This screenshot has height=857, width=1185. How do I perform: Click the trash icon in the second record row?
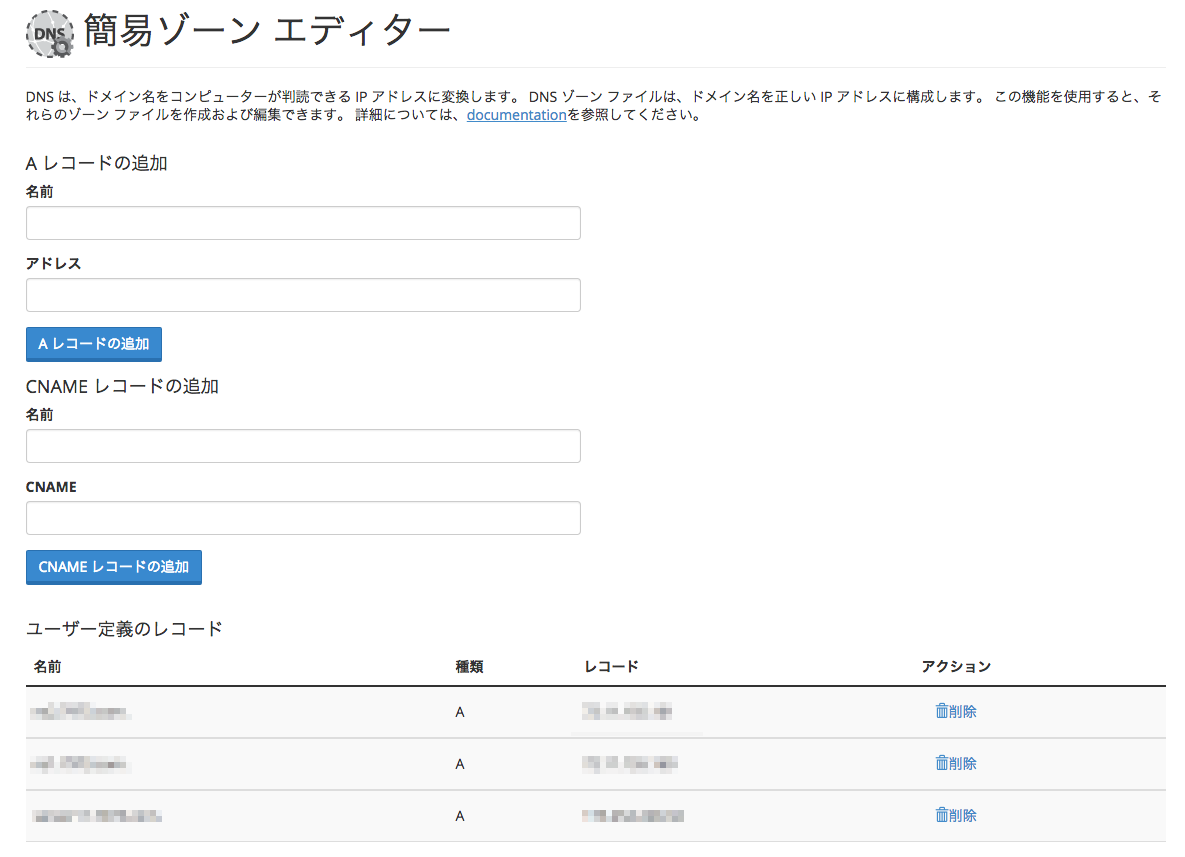[941, 763]
